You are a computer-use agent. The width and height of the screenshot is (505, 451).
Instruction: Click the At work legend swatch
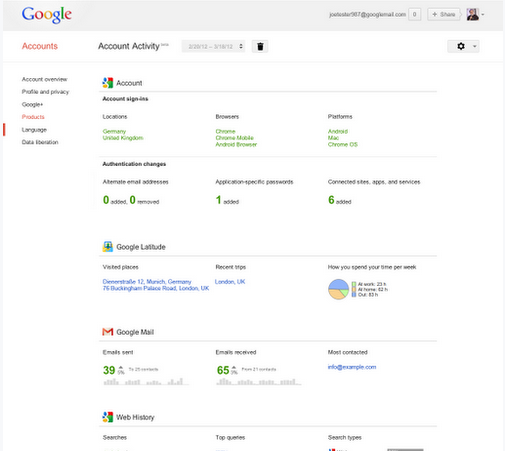pyautogui.click(x=354, y=284)
